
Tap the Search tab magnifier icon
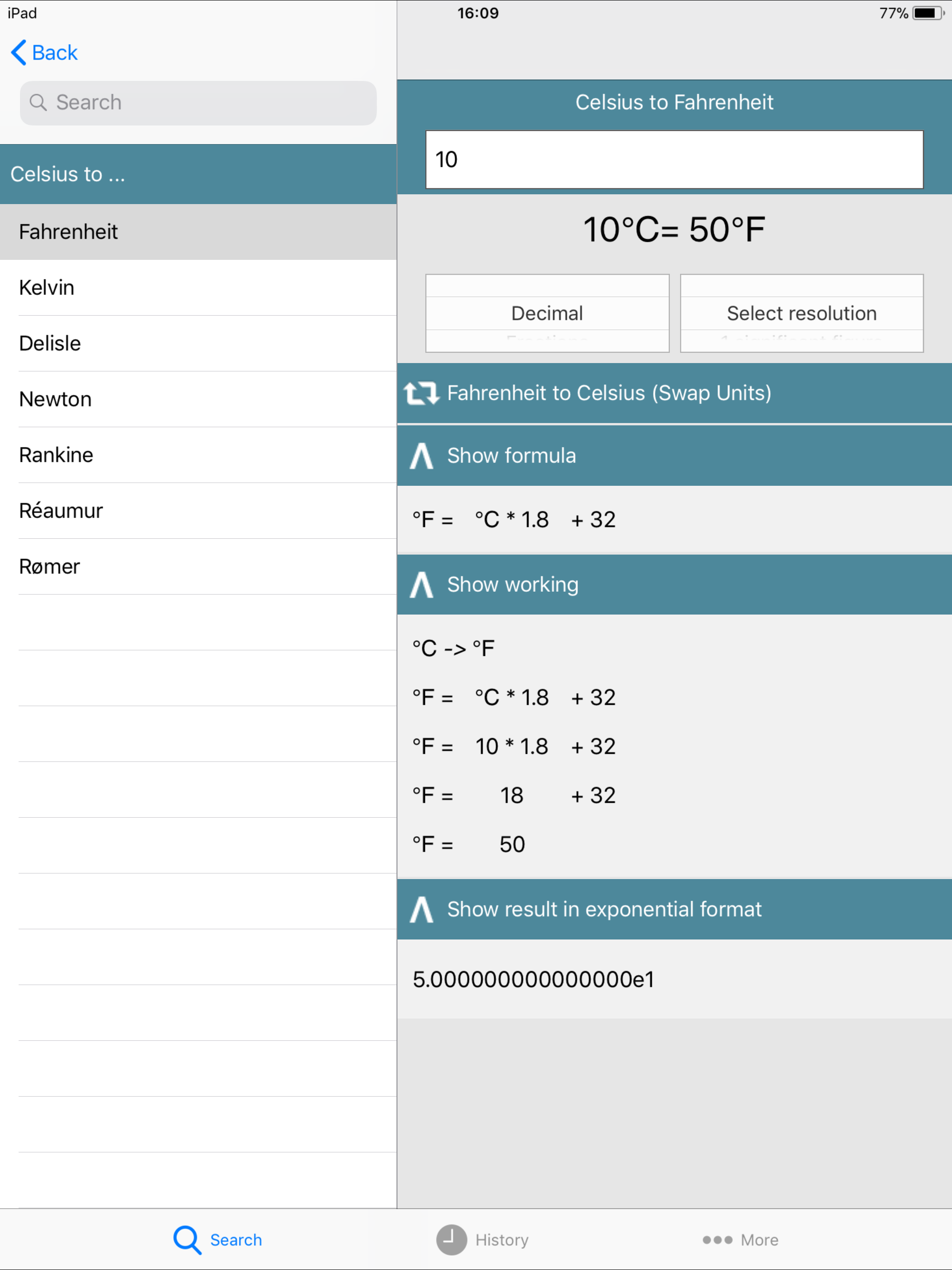pos(187,1240)
